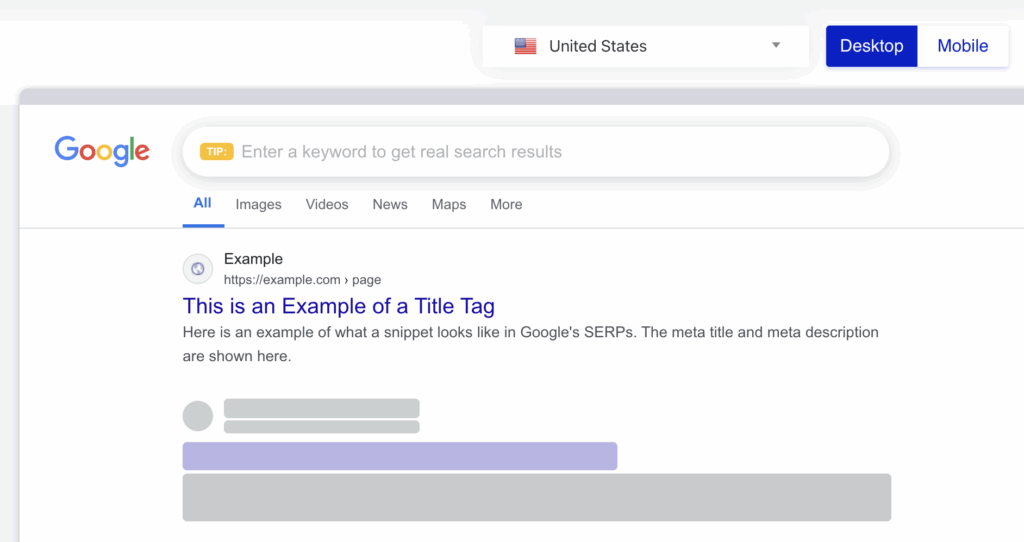The image size is (1024, 542).
Task: Click the United States flag icon
Action: click(525, 46)
